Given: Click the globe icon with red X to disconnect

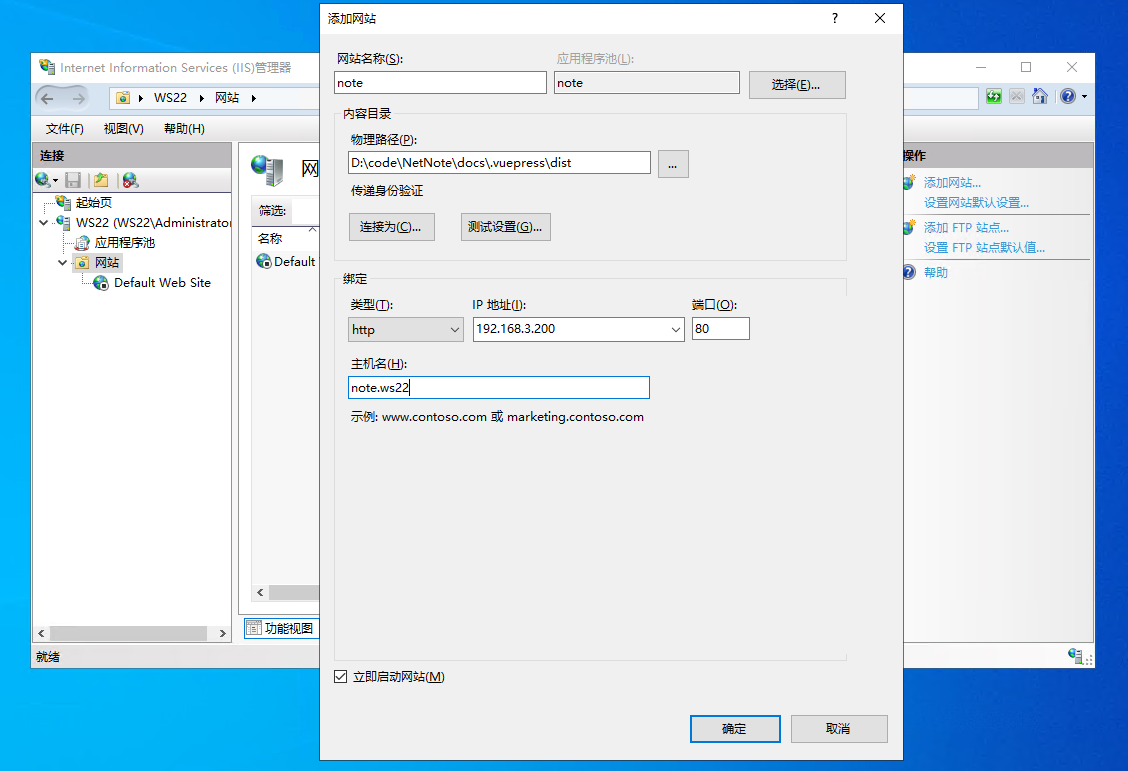Looking at the screenshot, I should (x=129, y=179).
